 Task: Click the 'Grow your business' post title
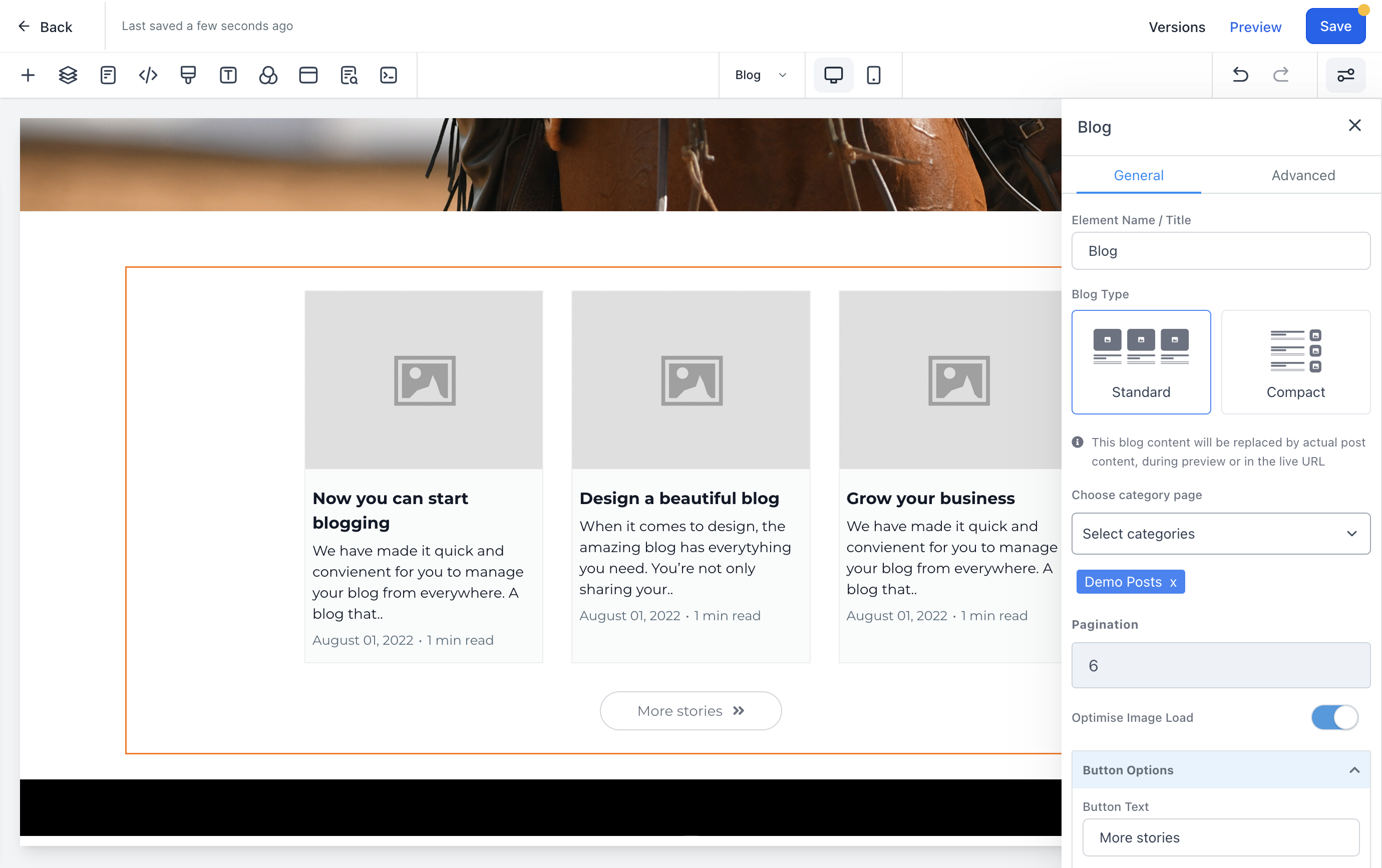tap(930, 499)
